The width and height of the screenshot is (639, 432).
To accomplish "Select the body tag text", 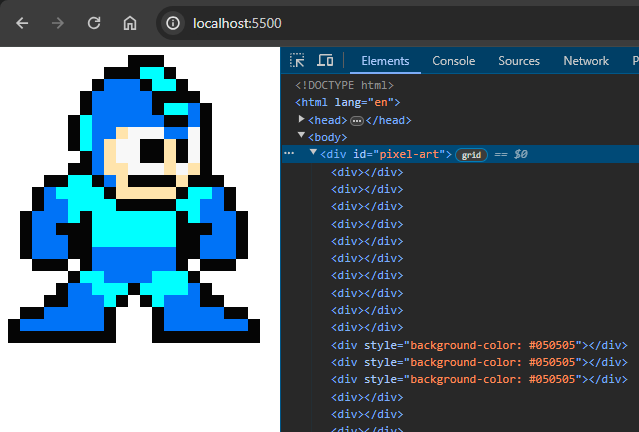I will pos(328,137).
